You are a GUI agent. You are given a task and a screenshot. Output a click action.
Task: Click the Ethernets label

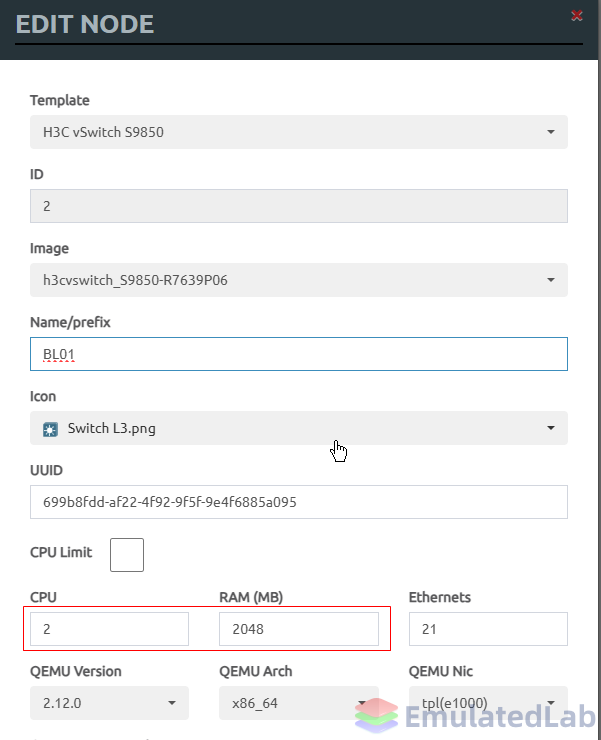[x=440, y=597]
